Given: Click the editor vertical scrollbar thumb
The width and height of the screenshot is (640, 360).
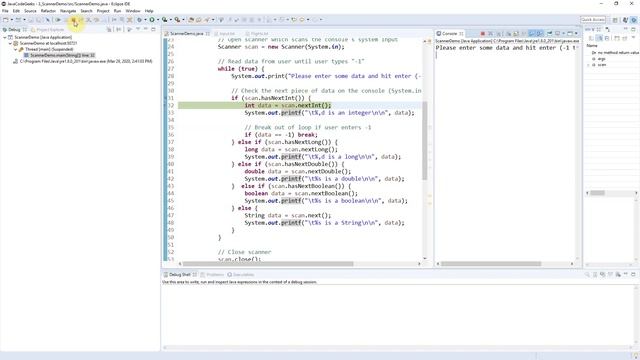Looking at the screenshot, I should pos(425,141).
